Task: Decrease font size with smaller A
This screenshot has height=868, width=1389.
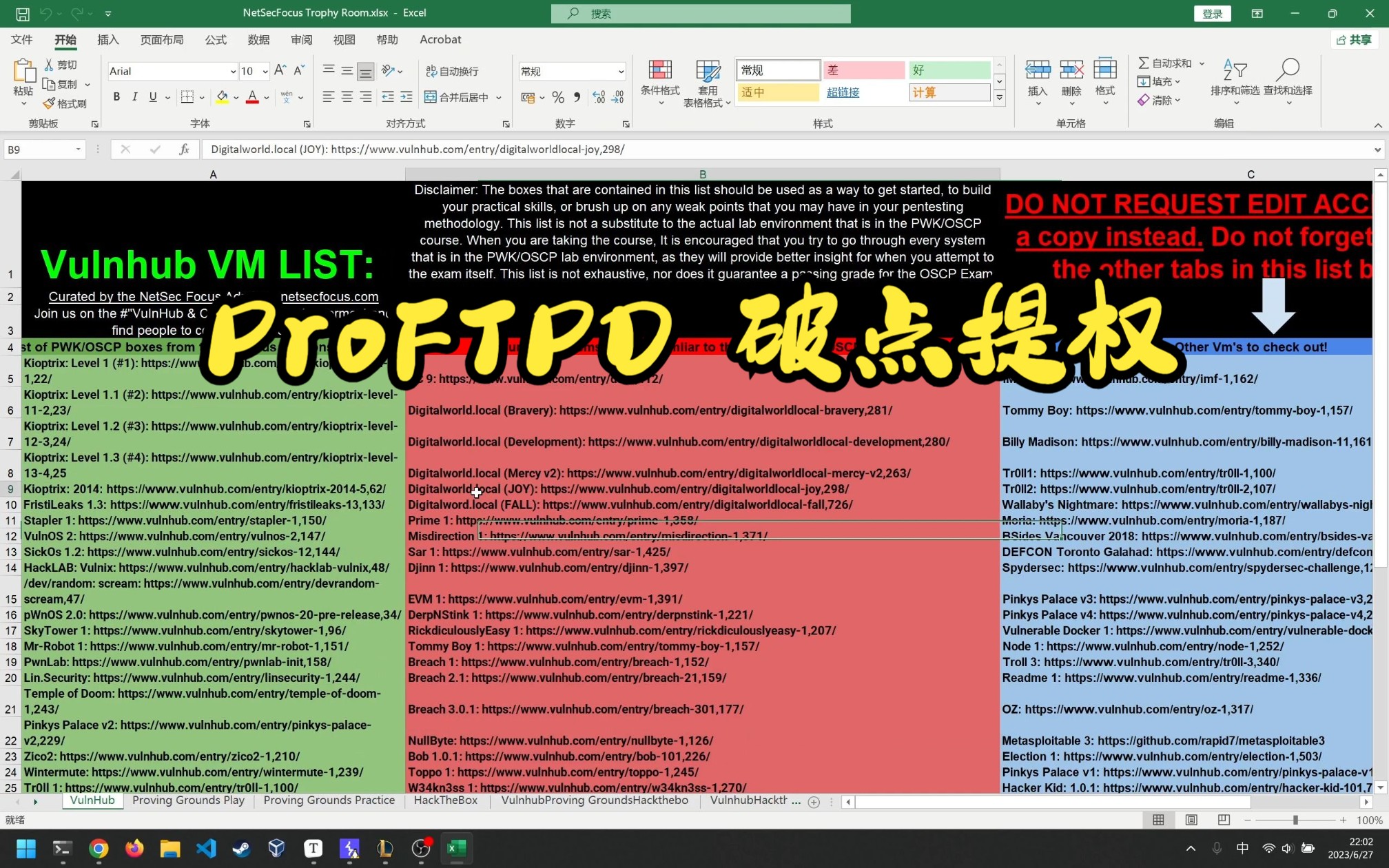Action: 299,70
